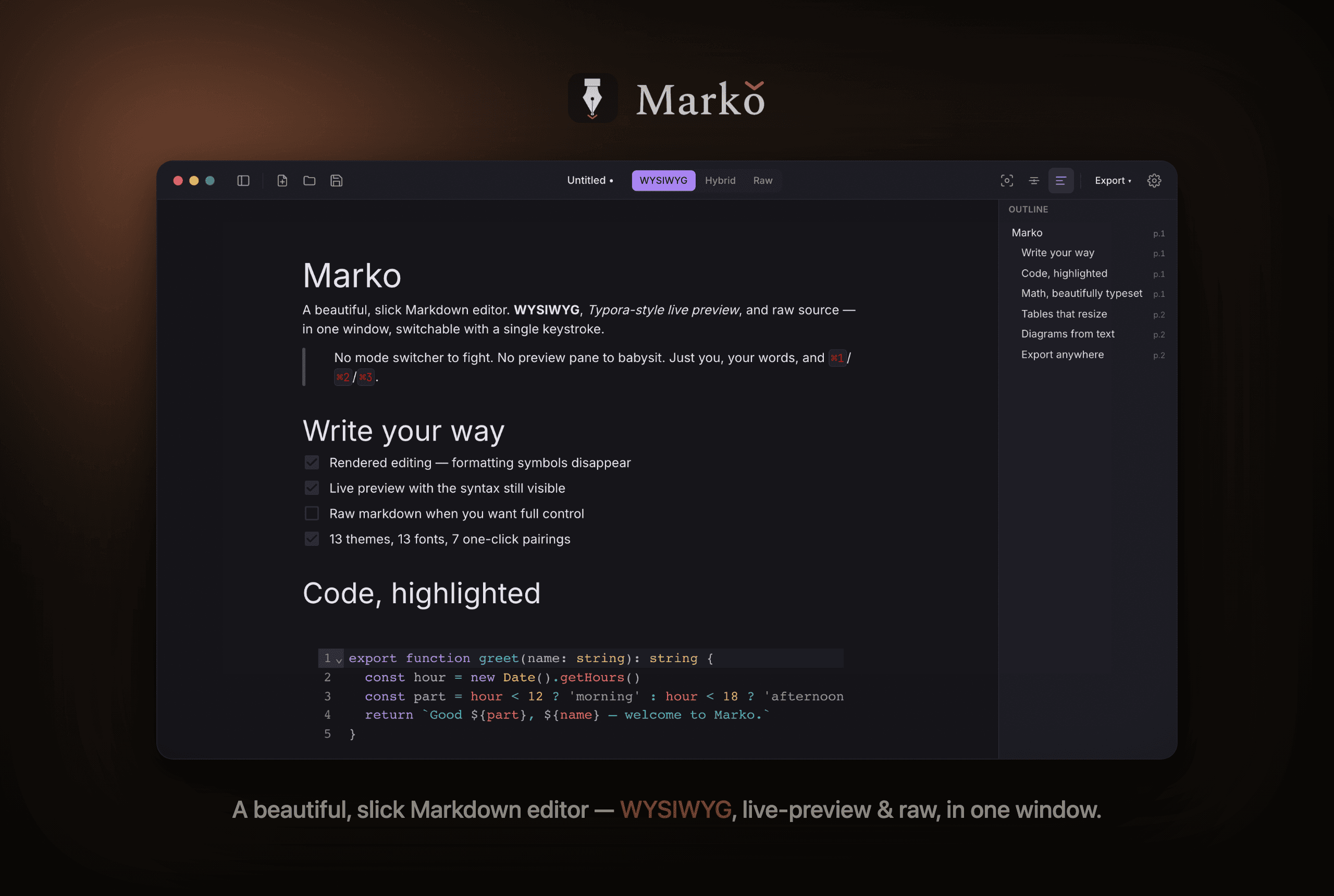
Task: Switch to Raw mode
Action: (762, 181)
